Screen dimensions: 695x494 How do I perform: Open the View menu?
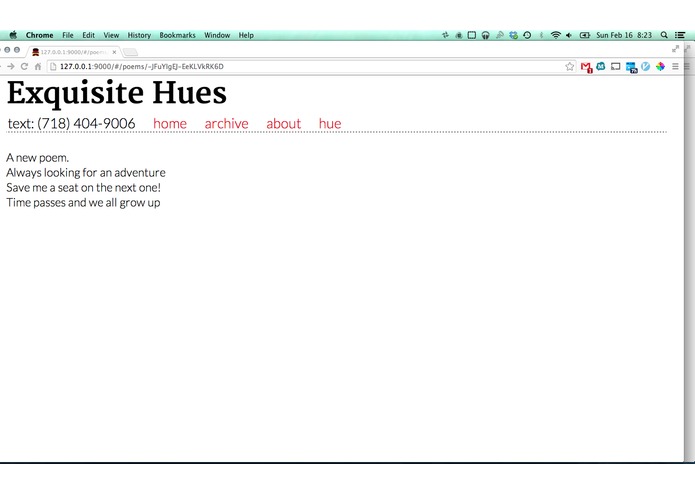(x=111, y=35)
